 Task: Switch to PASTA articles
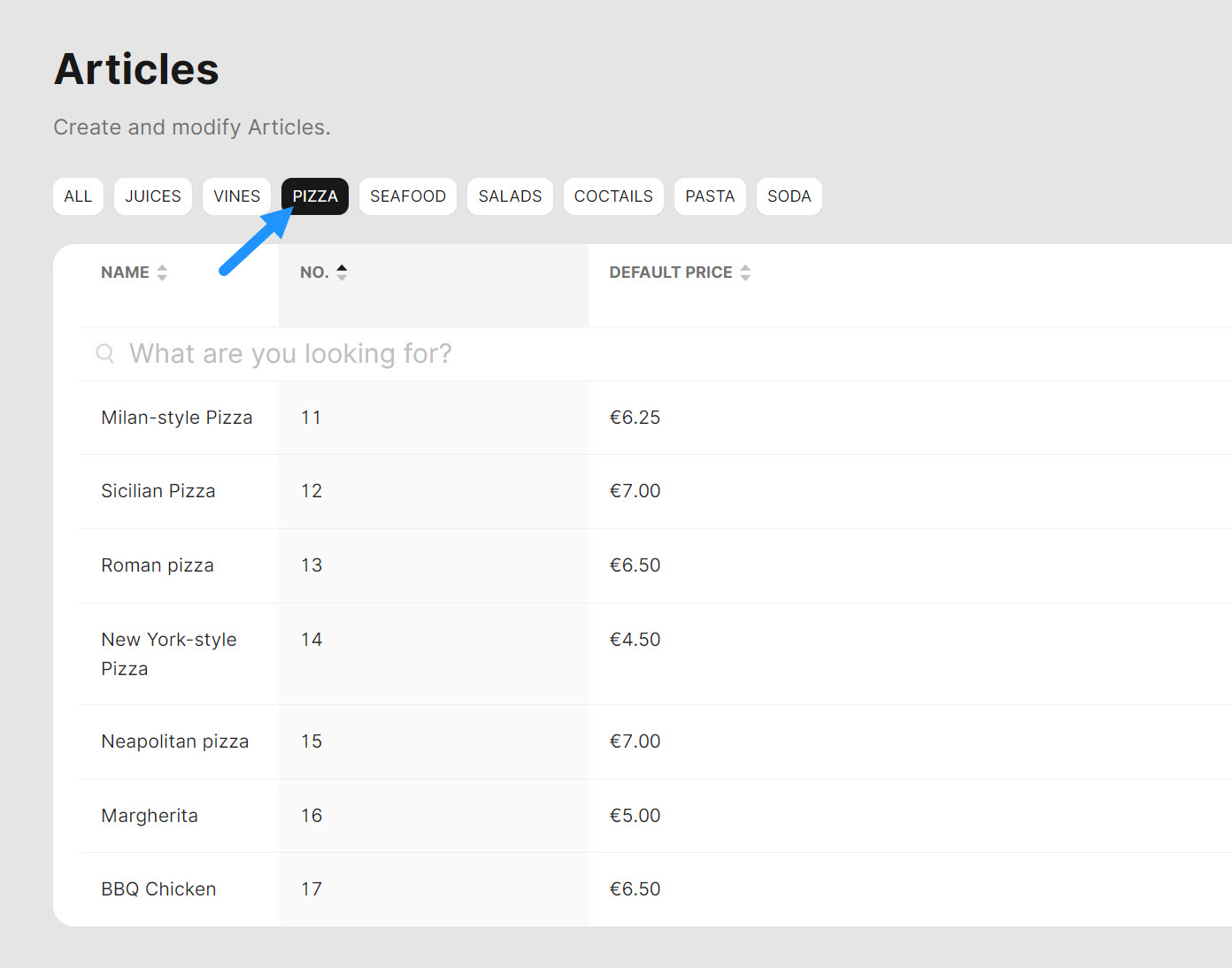click(710, 196)
